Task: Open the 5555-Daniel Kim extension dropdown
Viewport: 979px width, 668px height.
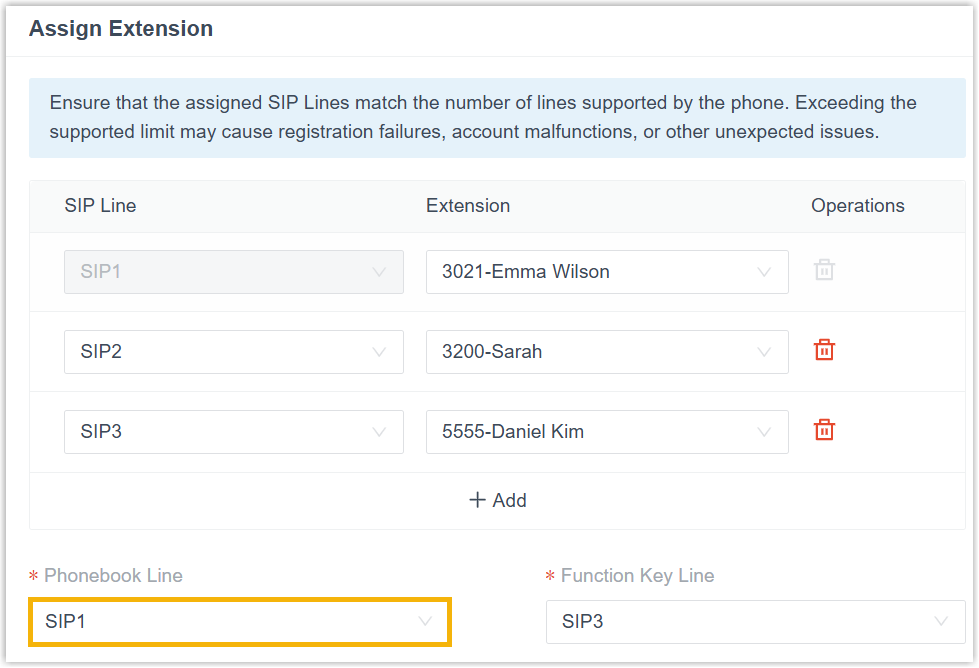Action: click(x=607, y=431)
